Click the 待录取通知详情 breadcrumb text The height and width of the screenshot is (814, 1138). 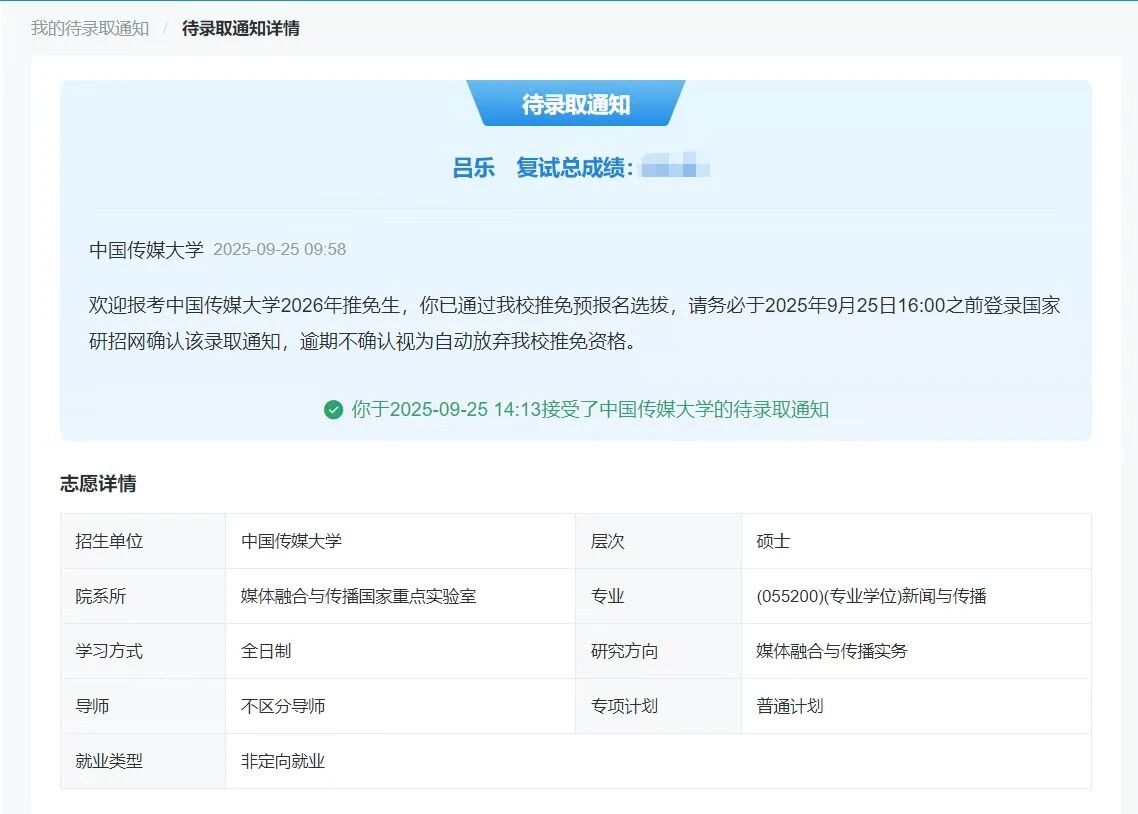coord(240,28)
